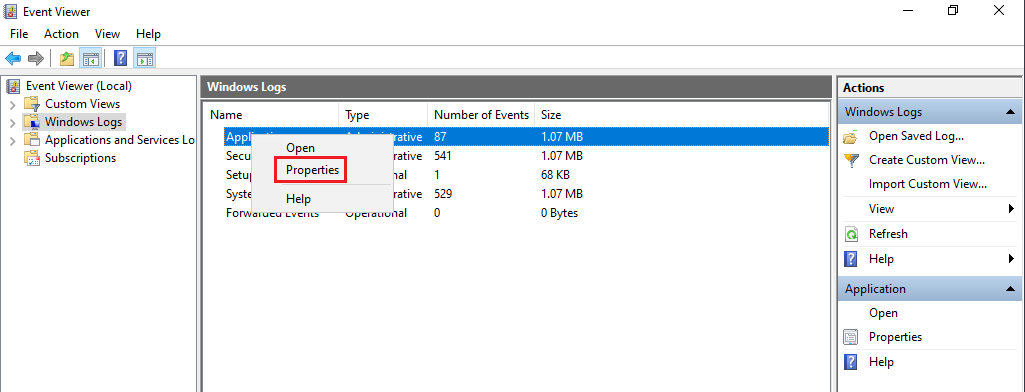The width and height of the screenshot is (1025, 392).
Task: Click the blue Help toolbar icon
Action: (120, 59)
